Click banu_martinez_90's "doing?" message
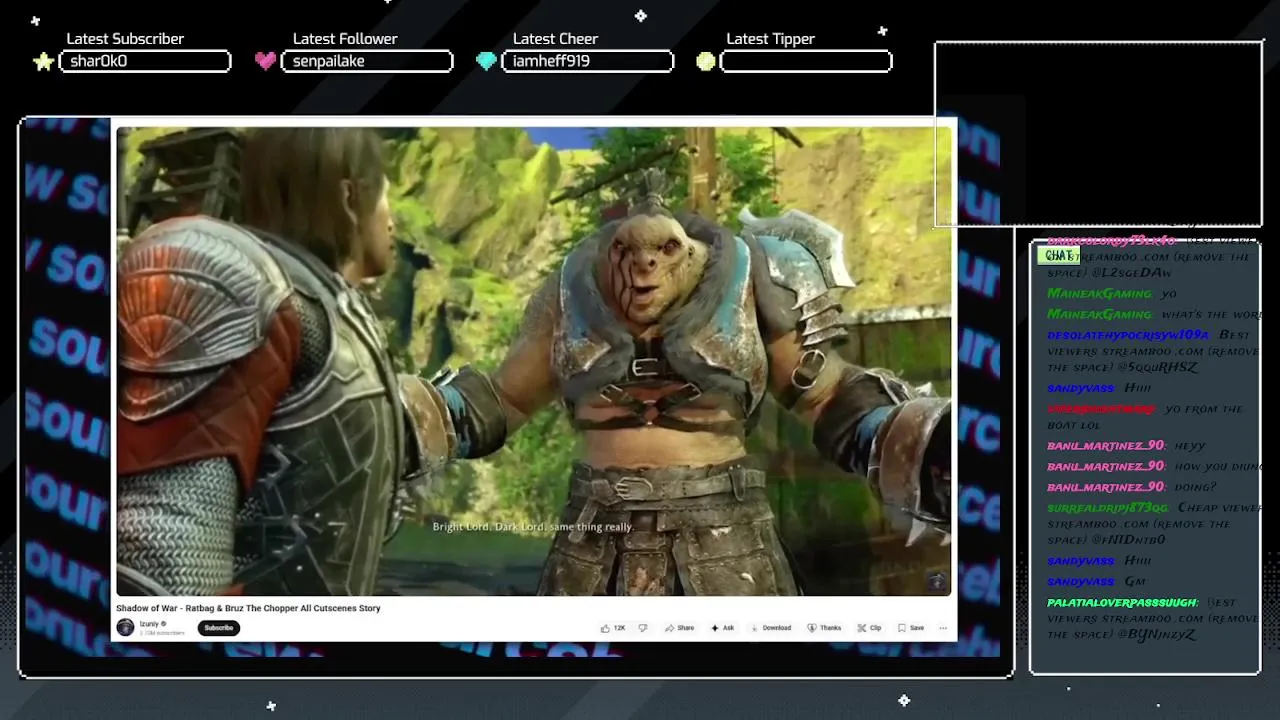Viewport: 1280px width, 720px height. point(1195,487)
